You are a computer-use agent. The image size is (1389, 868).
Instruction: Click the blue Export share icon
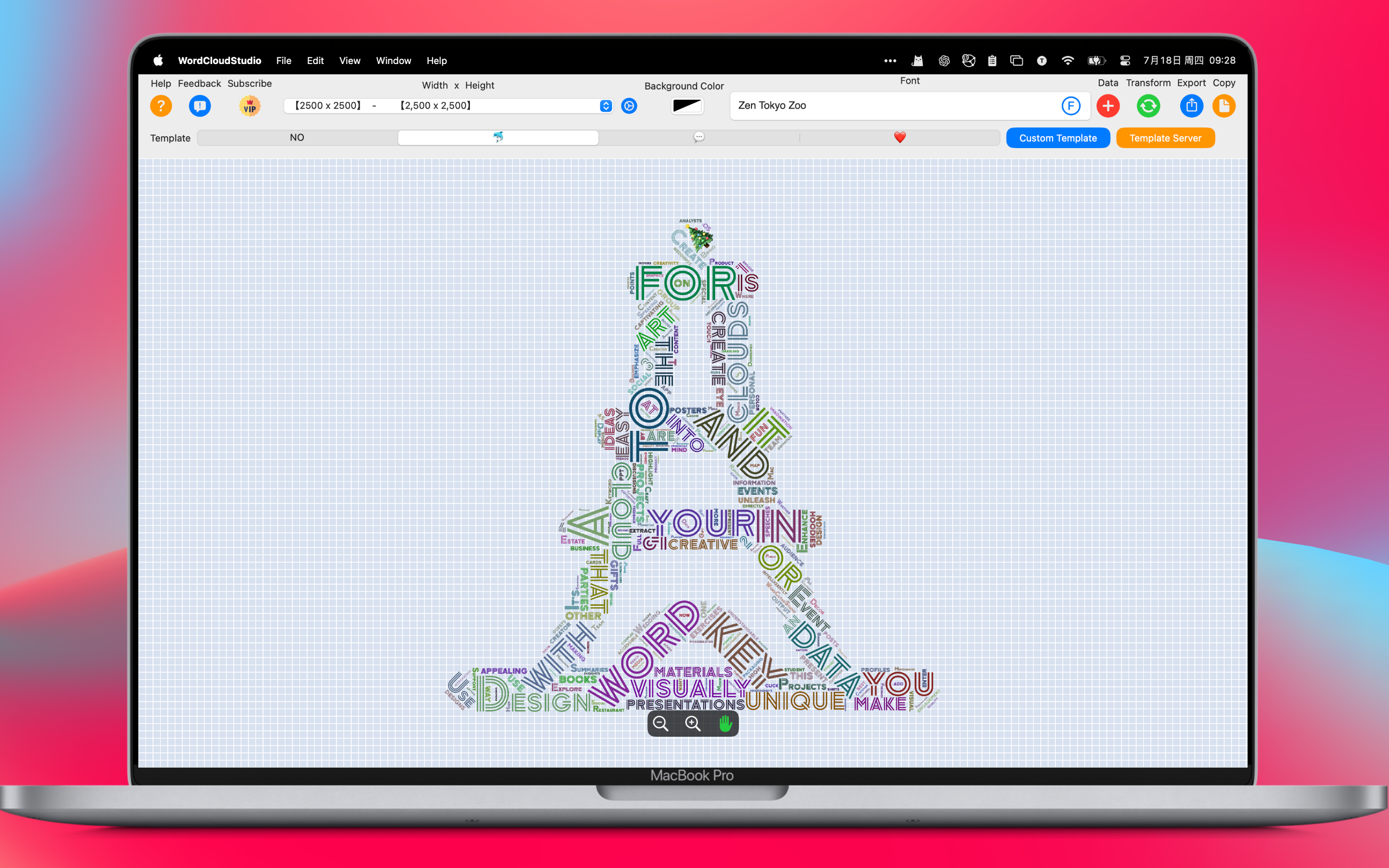point(1192,106)
